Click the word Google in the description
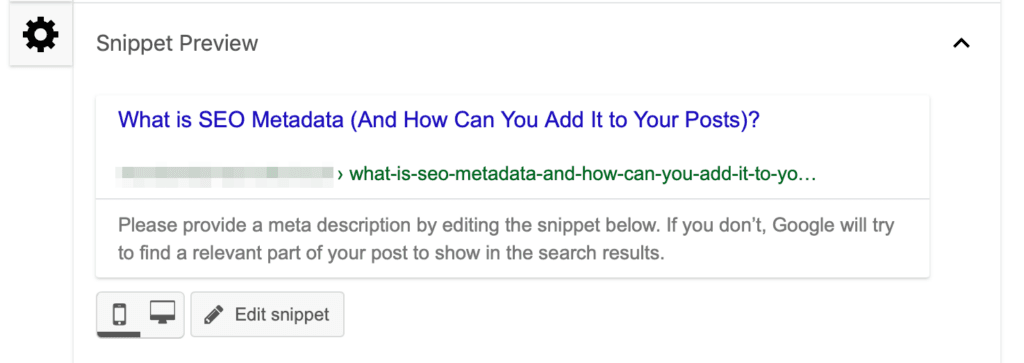Screen dimensions: 1024x363 click(814, 227)
